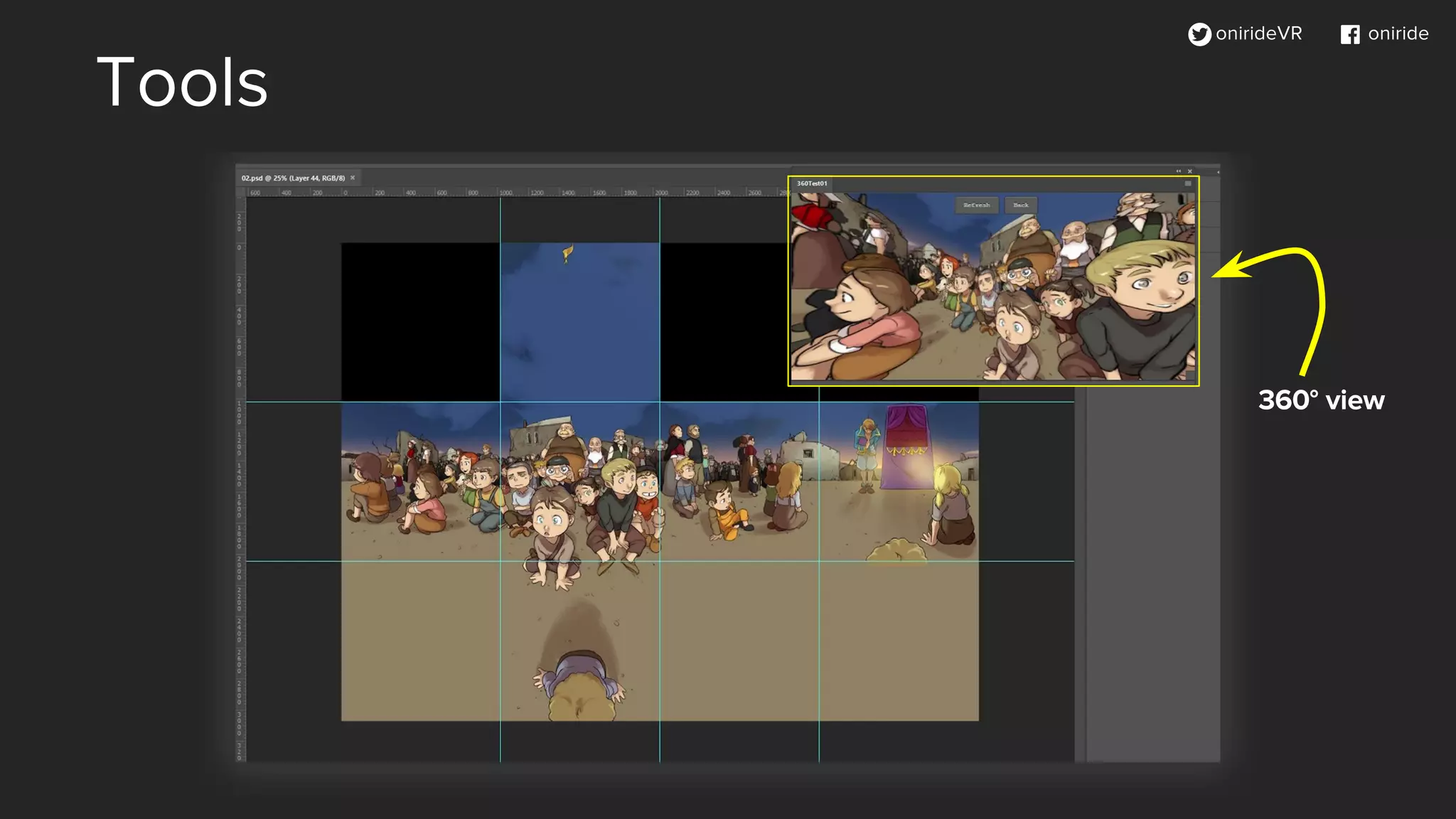Select the 02.psd document tab
1456x819 pixels.
(293, 178)
